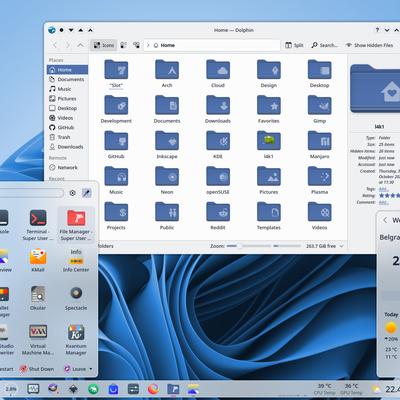Open Downloads in Places panel

[67, 147]
